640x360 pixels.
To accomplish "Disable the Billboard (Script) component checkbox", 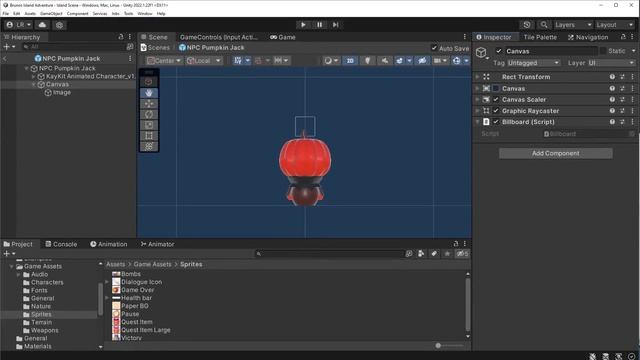I will (496, 122).
